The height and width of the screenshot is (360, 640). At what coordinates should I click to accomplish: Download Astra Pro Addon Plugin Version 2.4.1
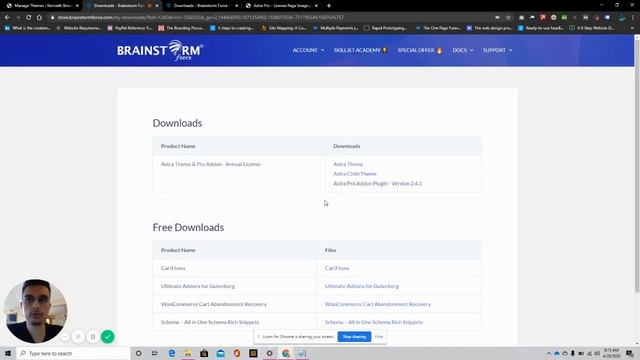tap(378, 184)
